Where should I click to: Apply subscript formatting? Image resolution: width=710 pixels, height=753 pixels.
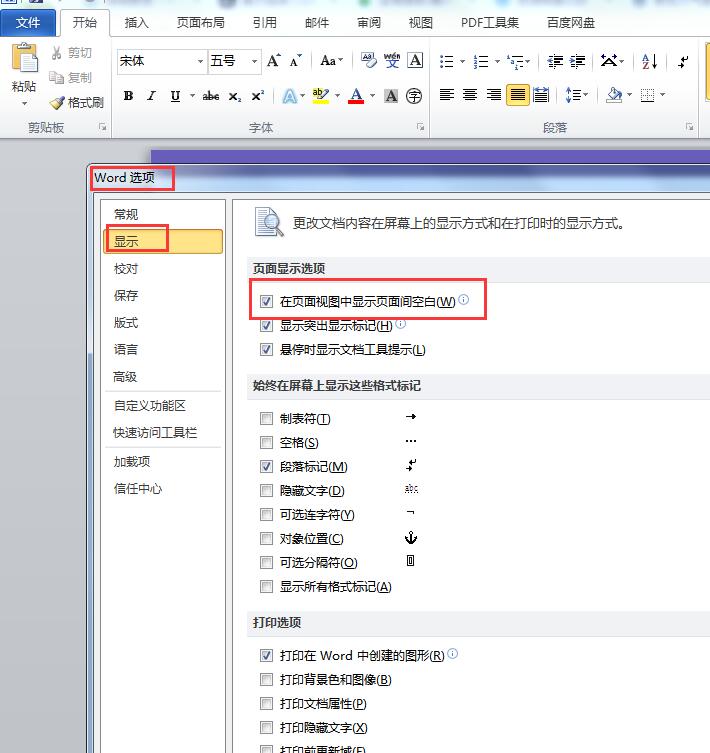click(235, 96)
